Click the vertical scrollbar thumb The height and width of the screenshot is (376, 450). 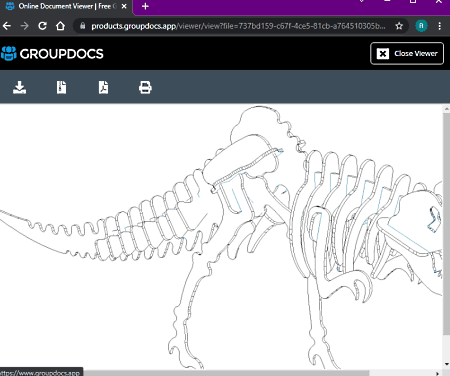[446, 223]
